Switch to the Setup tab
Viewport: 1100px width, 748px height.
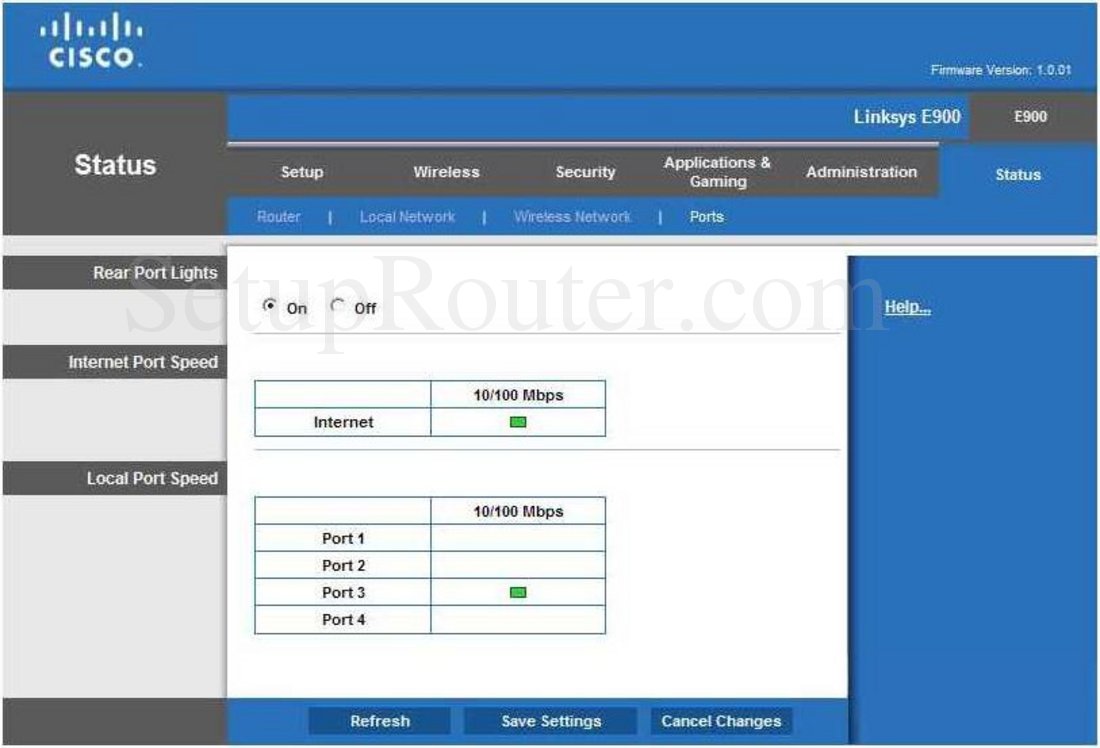(301, 171)
